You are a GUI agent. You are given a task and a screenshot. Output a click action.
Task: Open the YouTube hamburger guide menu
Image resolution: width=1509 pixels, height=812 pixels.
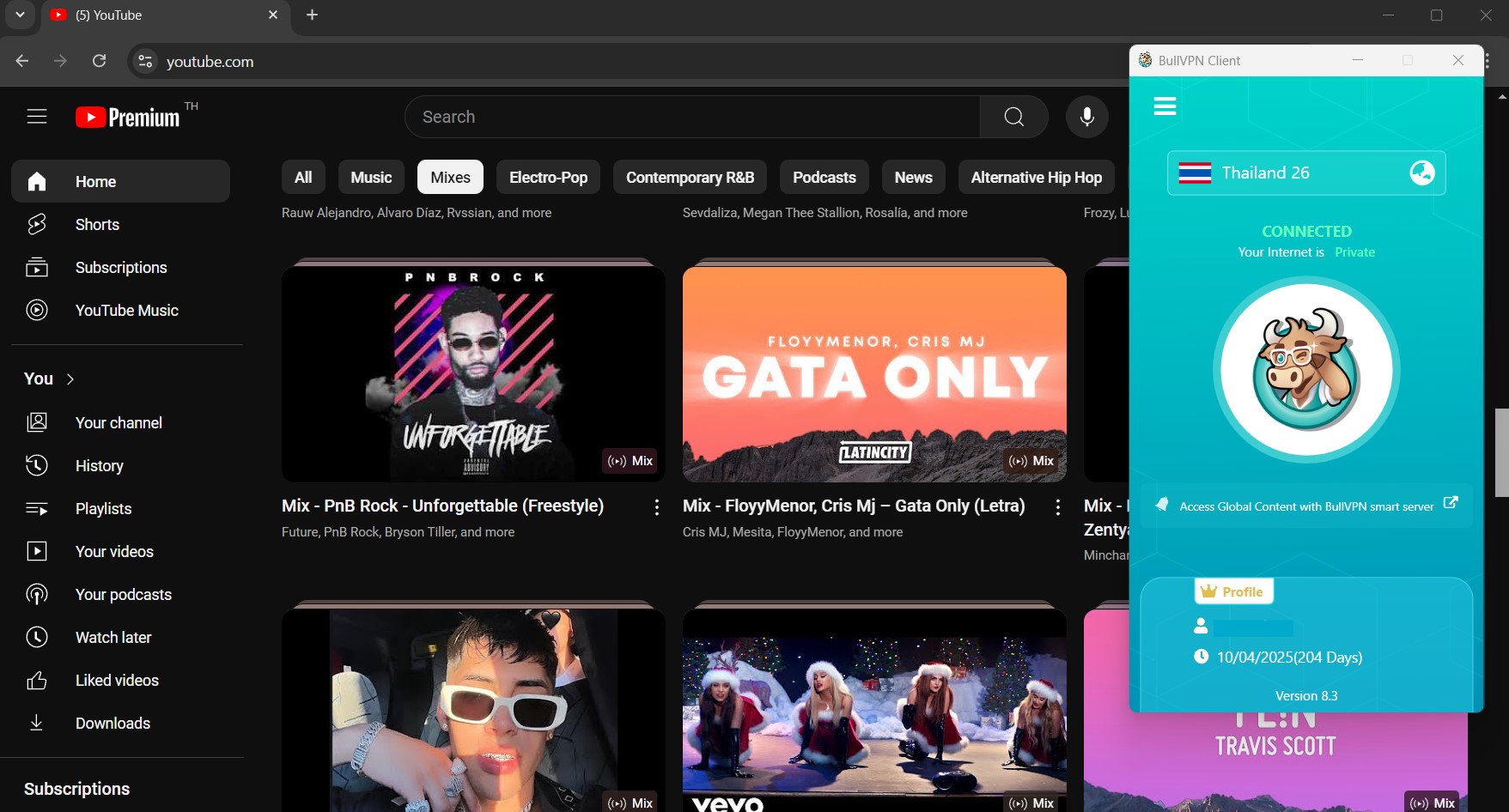coord(37,117)
